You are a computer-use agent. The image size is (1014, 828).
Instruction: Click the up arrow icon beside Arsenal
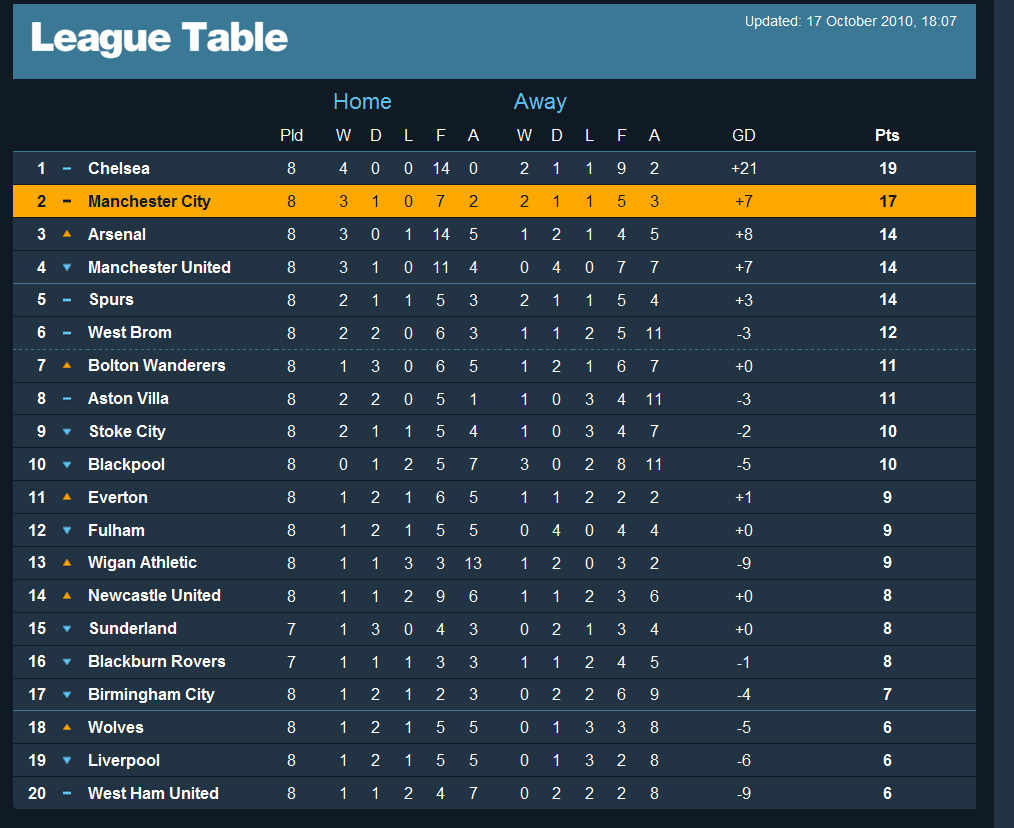coord(67,234)
